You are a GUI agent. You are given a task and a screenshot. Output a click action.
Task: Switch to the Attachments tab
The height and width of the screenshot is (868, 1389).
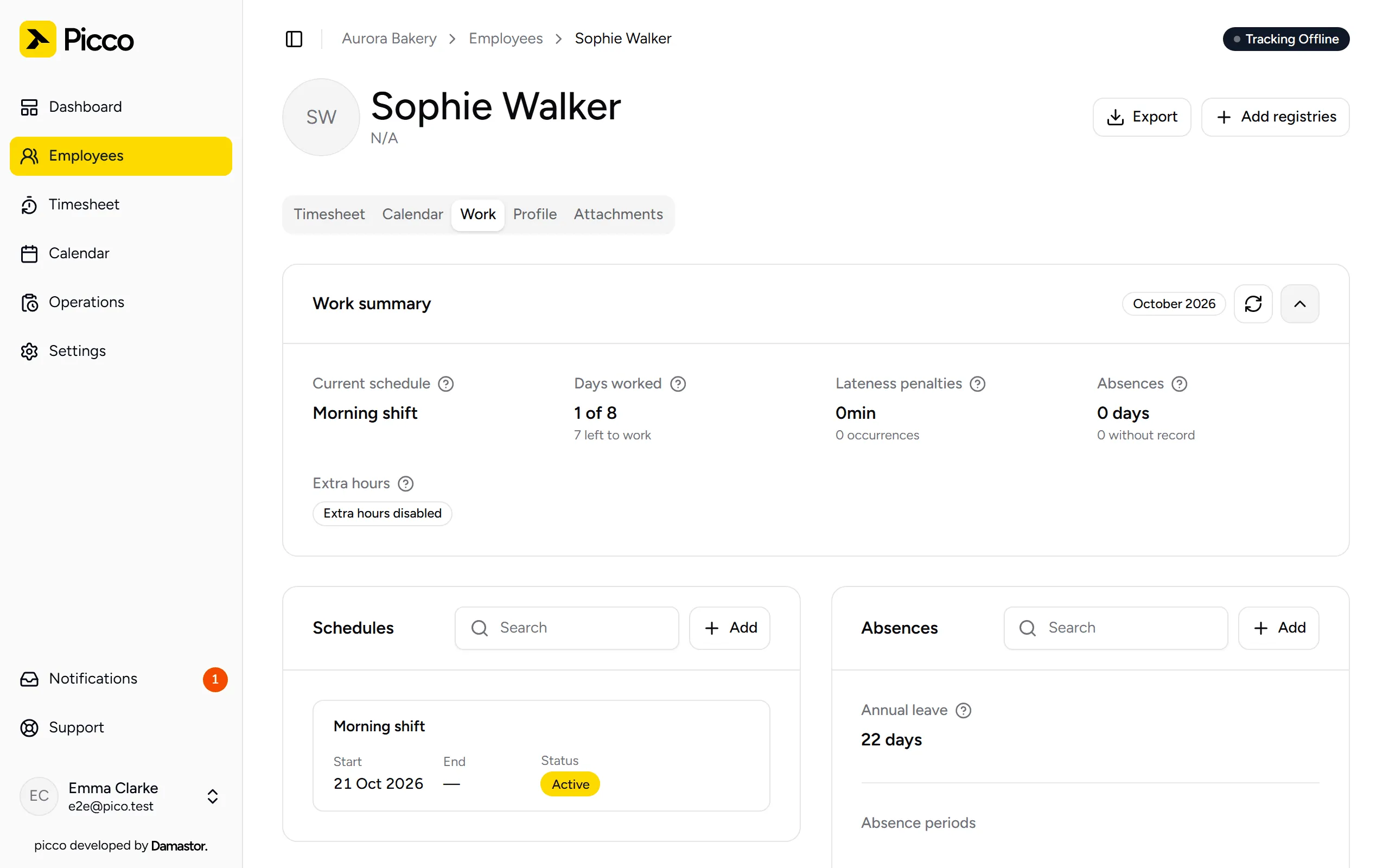click(618, 214)
